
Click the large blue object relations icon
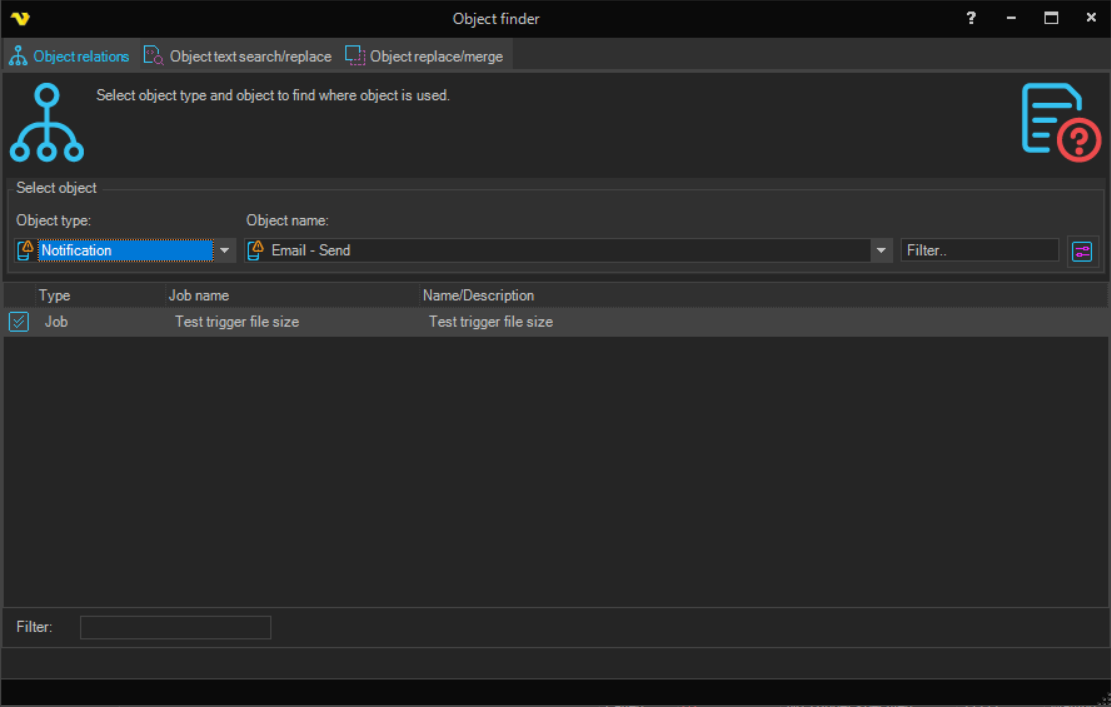[x=47, y=124]
